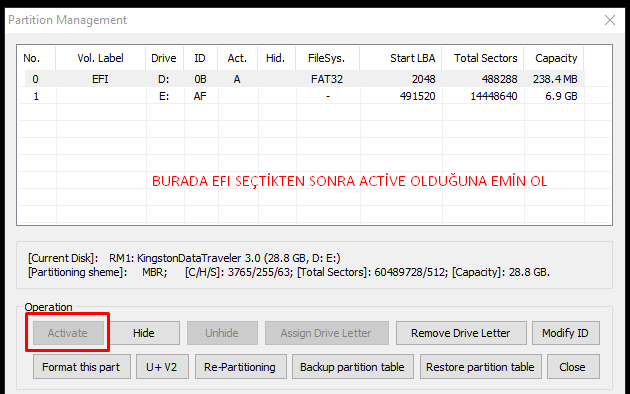Click Total Sectors value 14448640

[x=494, y=96]
